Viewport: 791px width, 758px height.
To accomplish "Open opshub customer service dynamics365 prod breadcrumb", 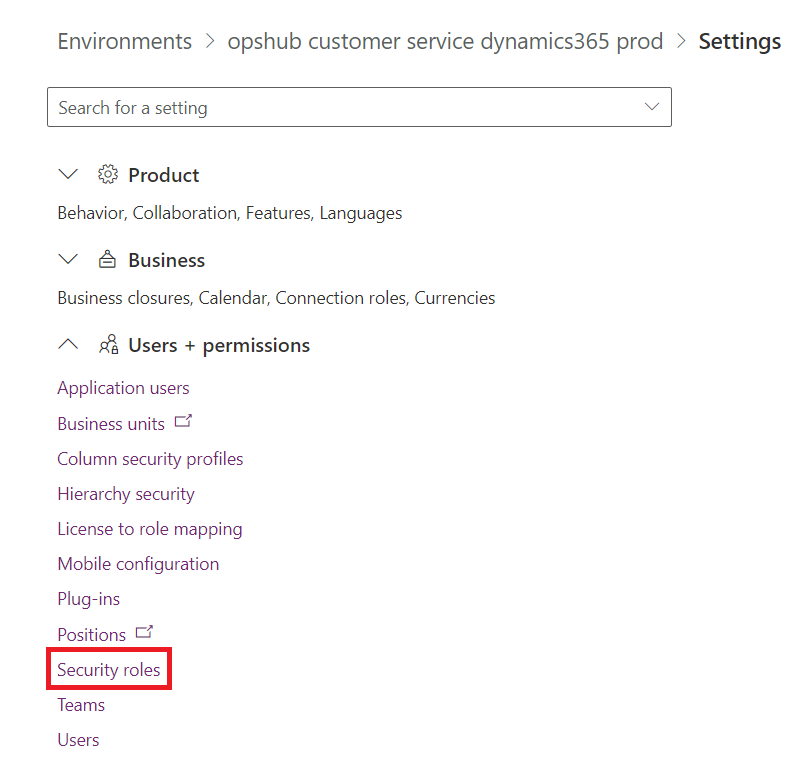I will 445,42.
